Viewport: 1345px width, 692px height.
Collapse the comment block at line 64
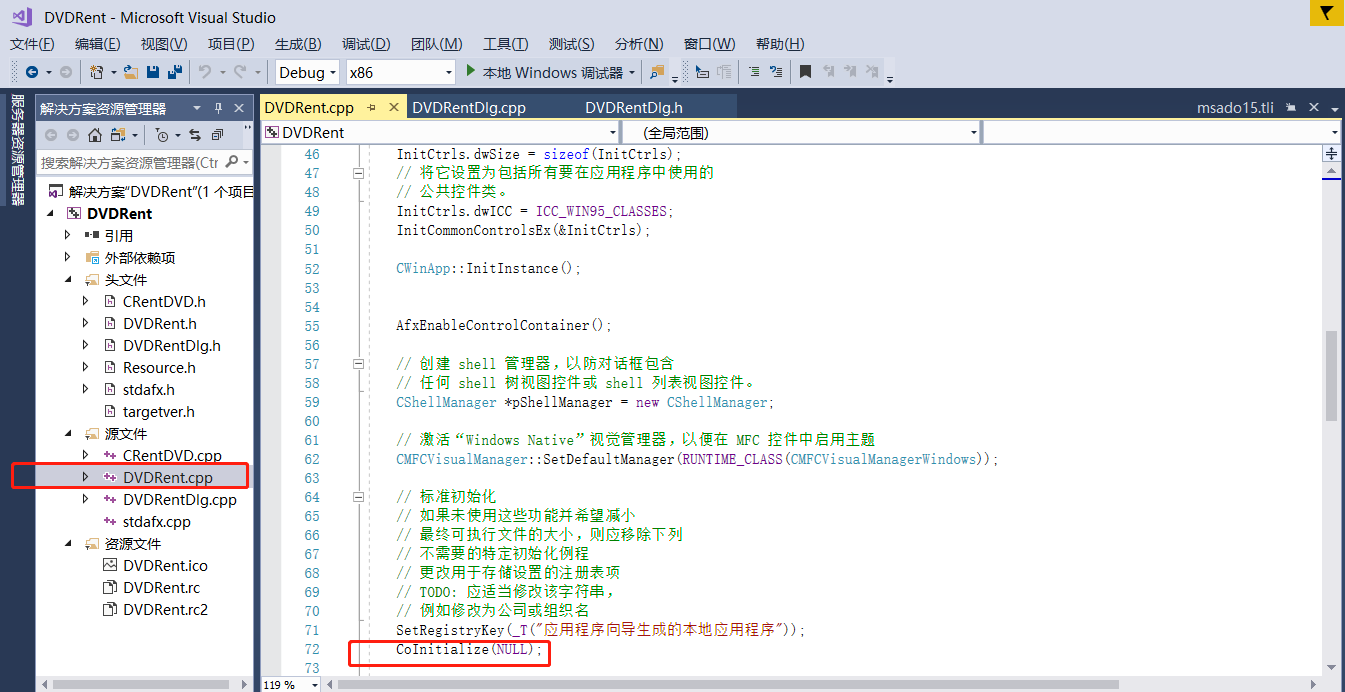pyautogui.click(x=359, y=497)
